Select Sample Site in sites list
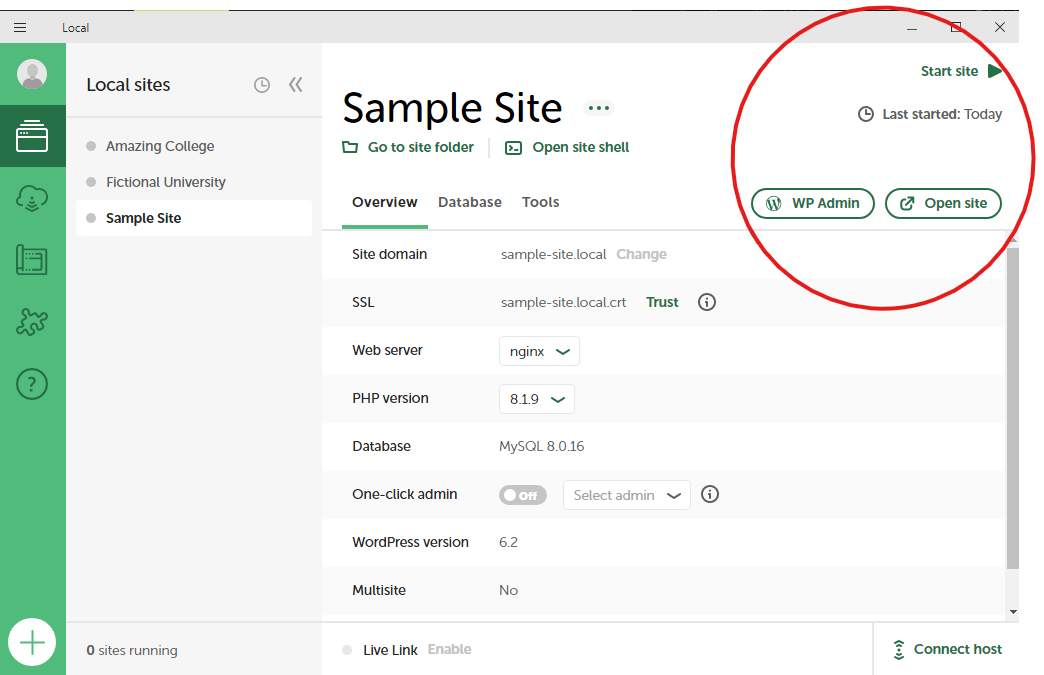The image size is (1044, 675). tap(194, 218)
